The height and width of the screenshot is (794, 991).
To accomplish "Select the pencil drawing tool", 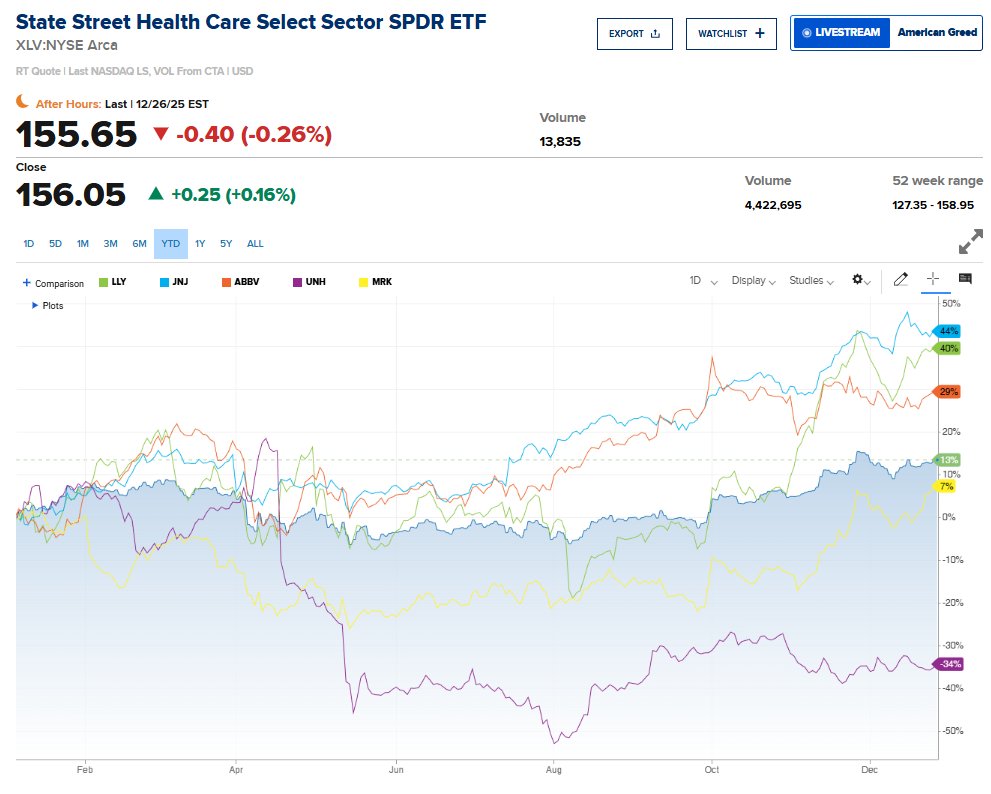I will click(x=900, y=280).
